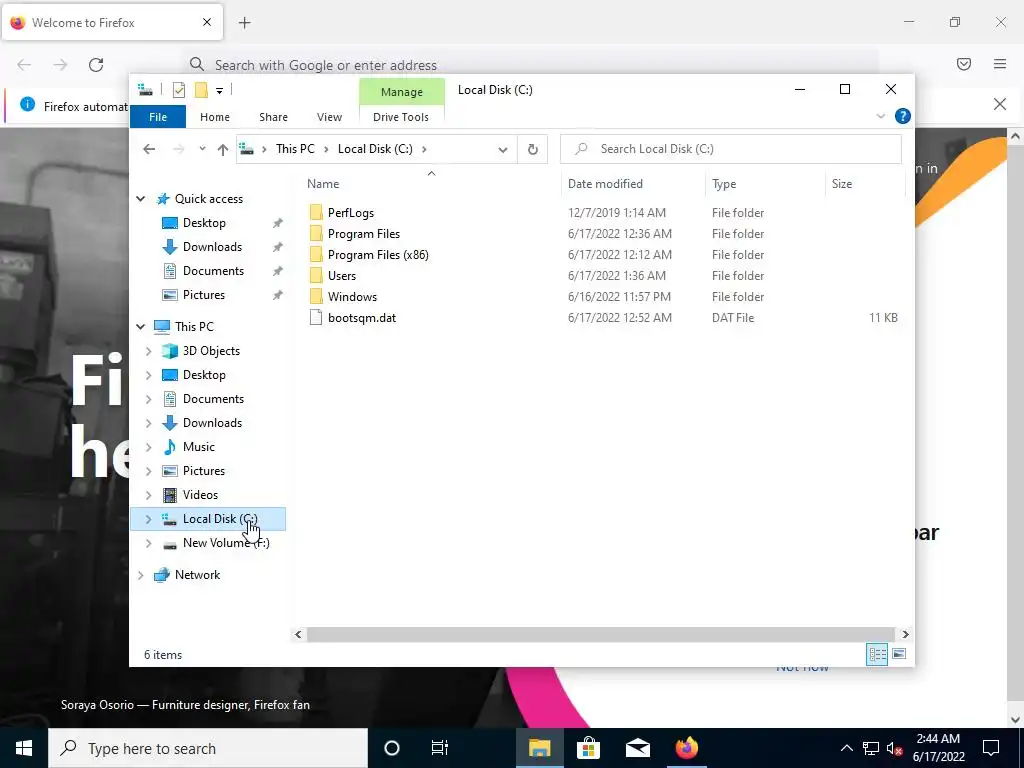This screenshot has width=1024, height=768.
Task: Expand the Videos tree node
Action: tap(148, 495)
